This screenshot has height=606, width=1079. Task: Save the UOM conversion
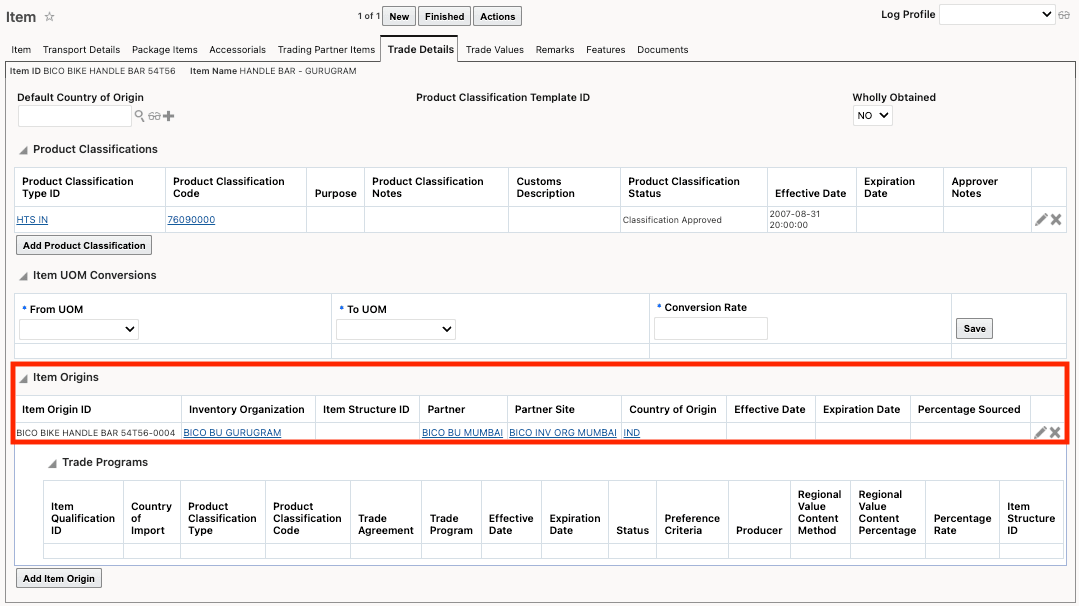click(x=974, y=329)
